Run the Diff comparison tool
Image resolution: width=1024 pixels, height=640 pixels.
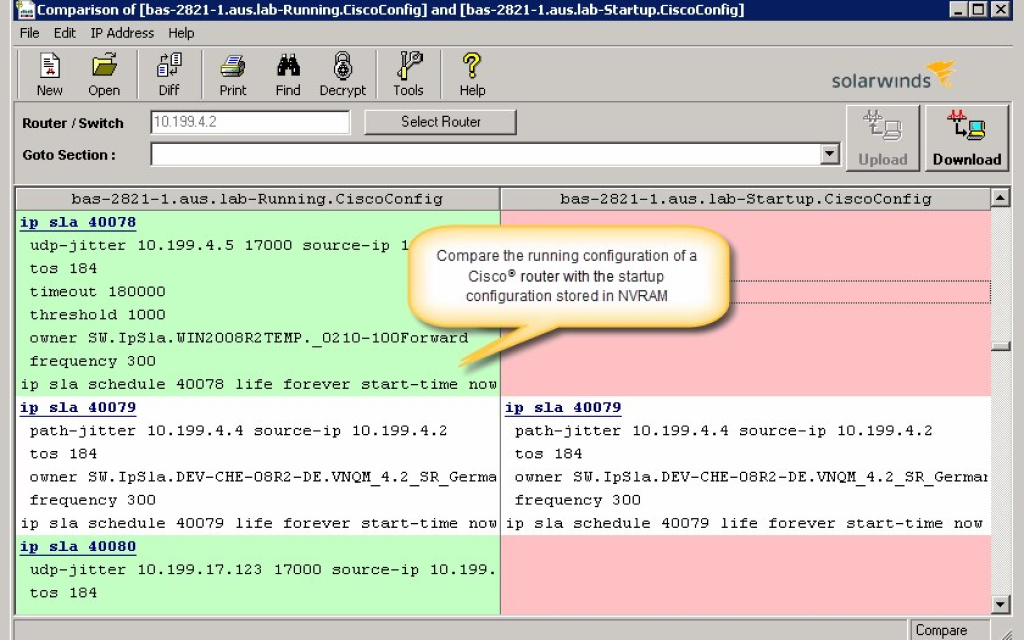(x=169, y=73)
